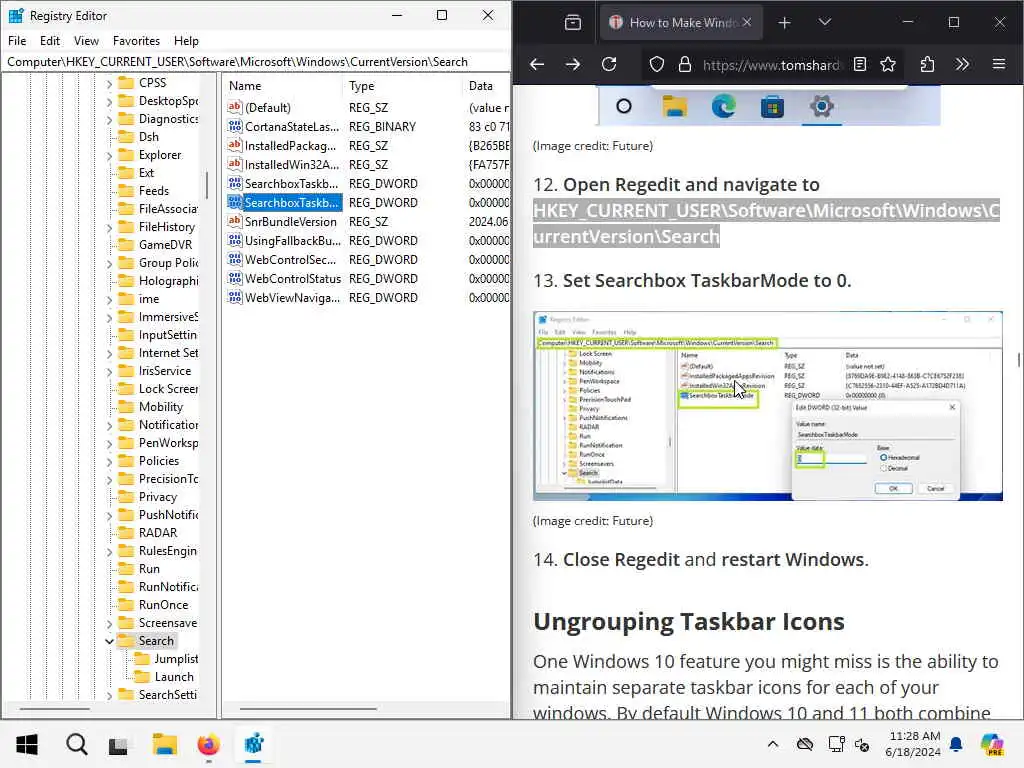Viewport: 1024px width, 768px height.
Task: Click the registry tree horizontal scrollbar
Action: pos(55,708)
